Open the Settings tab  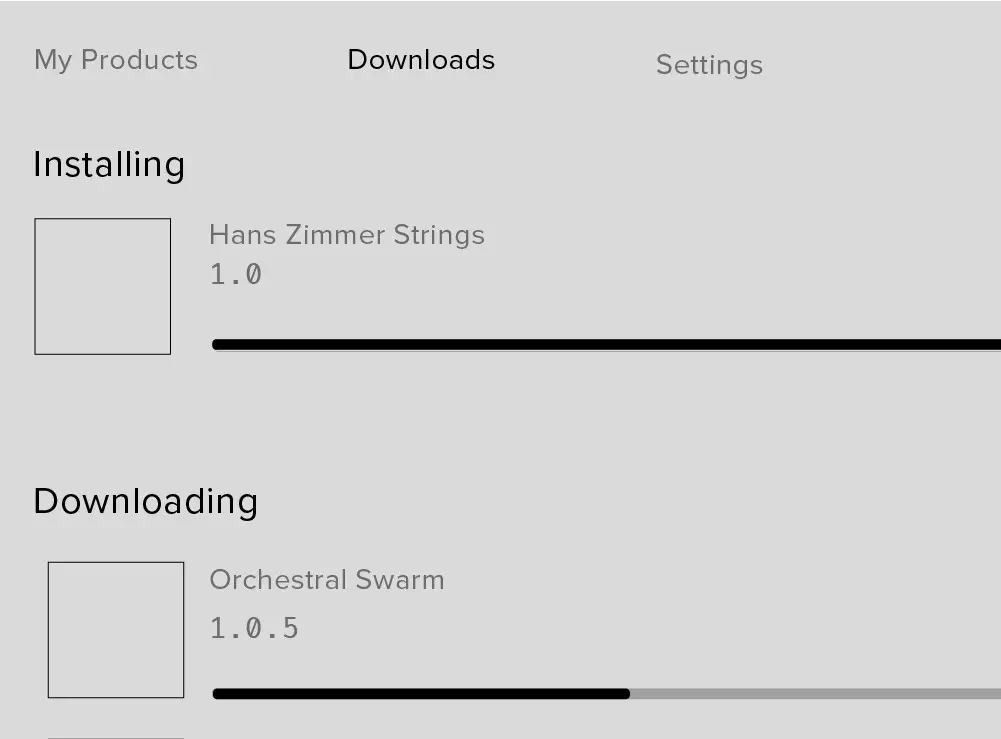(x=709, y=65)
